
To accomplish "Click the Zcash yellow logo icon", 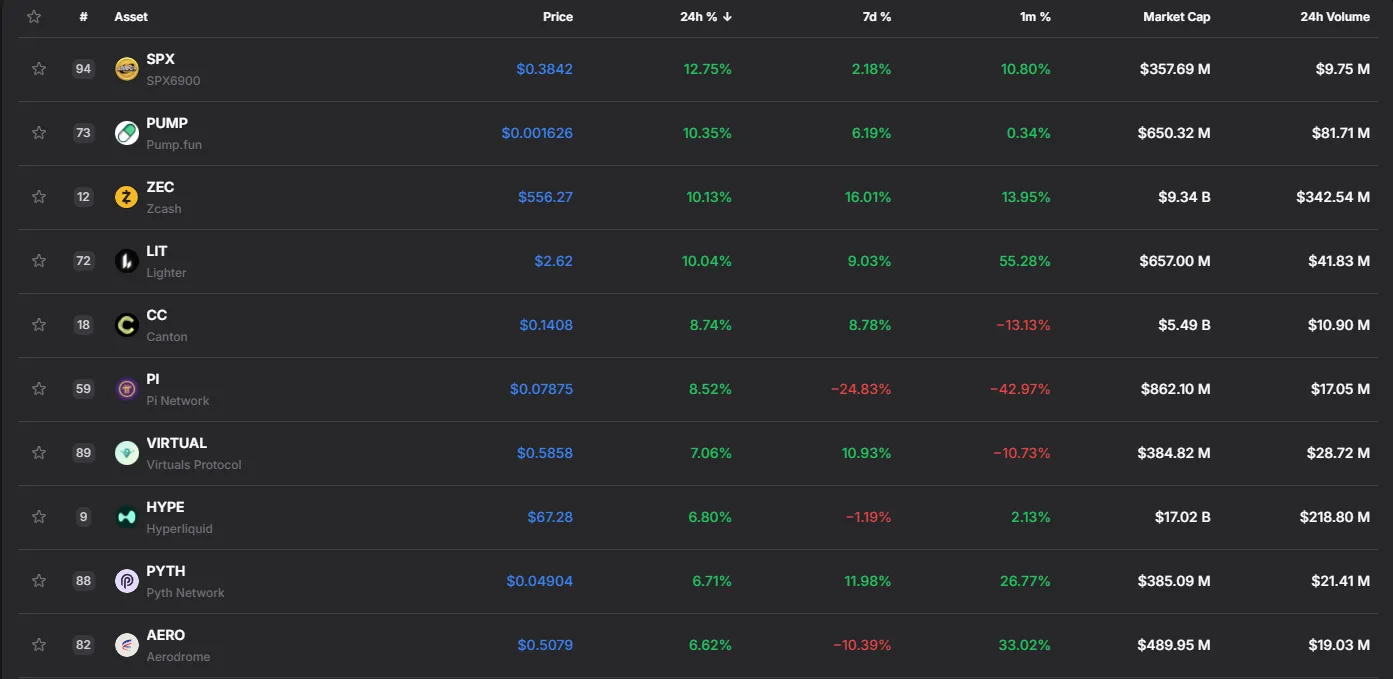I will point(127,197).
